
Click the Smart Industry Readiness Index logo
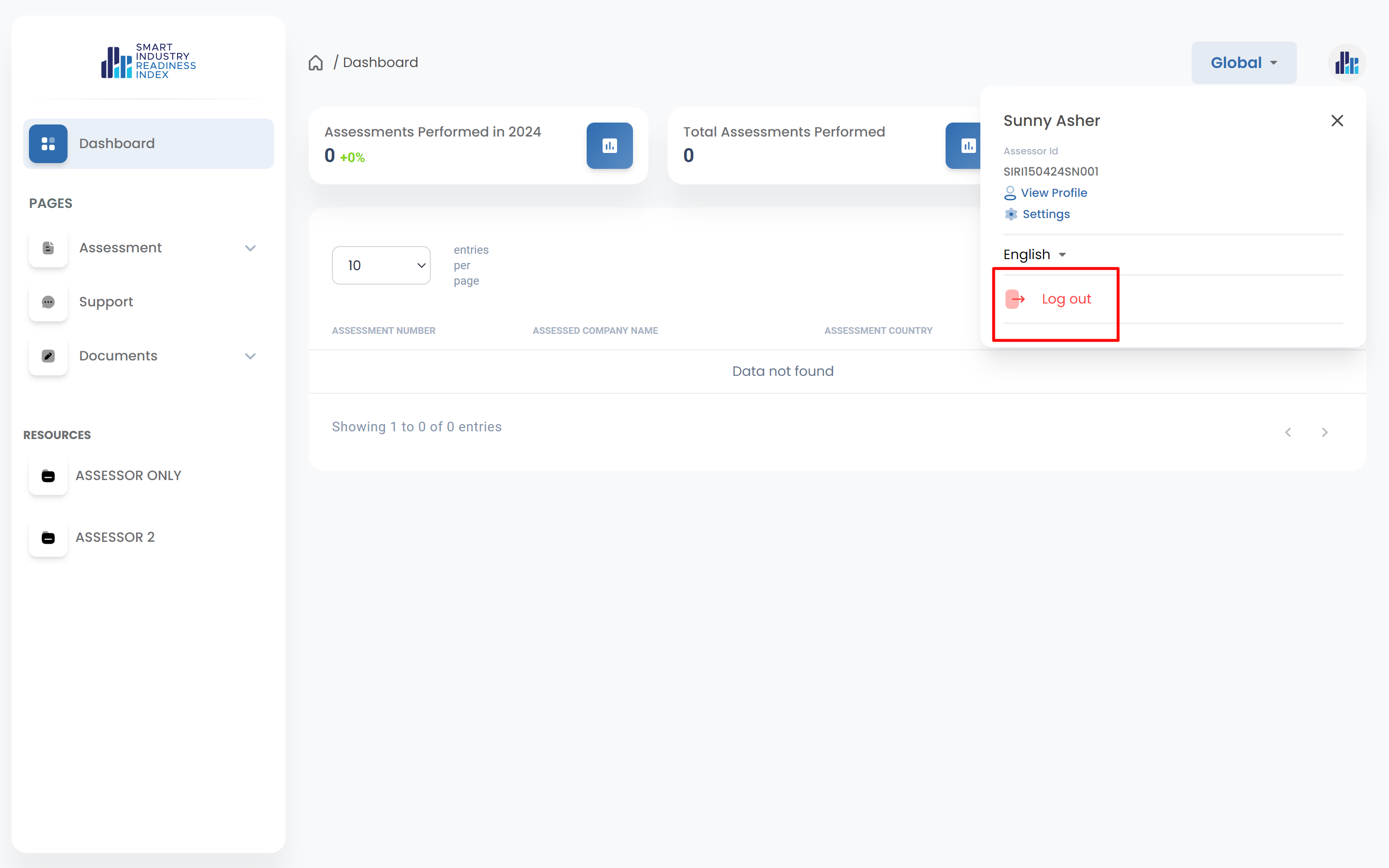(x=149, y=61)
